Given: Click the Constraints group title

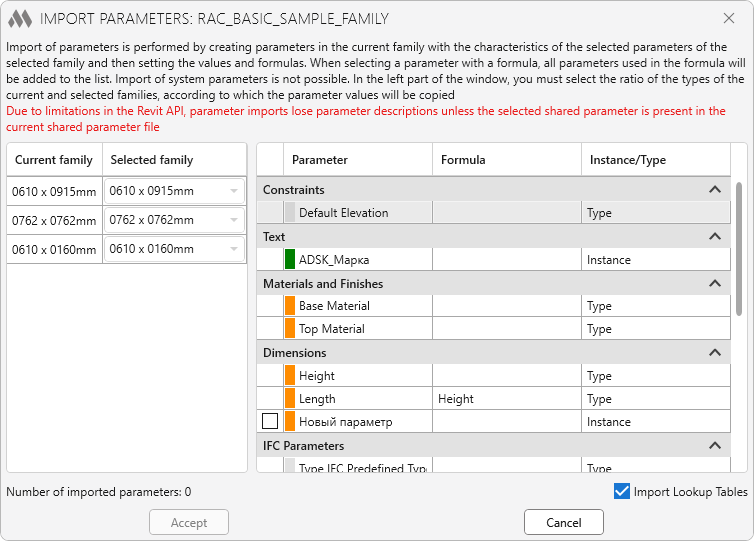Looking at the screenshot, I should pyautogui.click(x=293, y=189).
